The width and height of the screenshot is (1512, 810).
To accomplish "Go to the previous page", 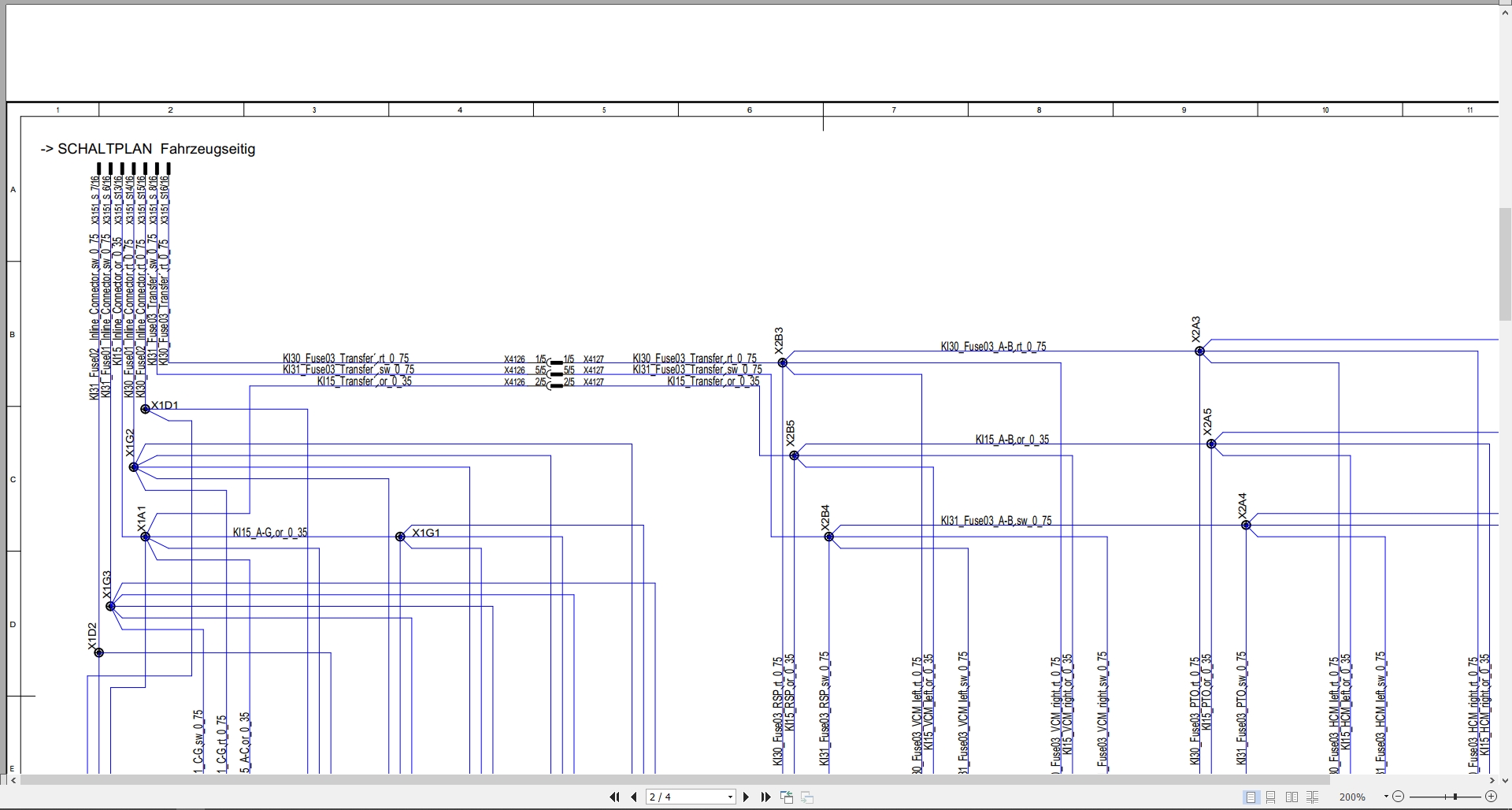I will click(634, 797).
